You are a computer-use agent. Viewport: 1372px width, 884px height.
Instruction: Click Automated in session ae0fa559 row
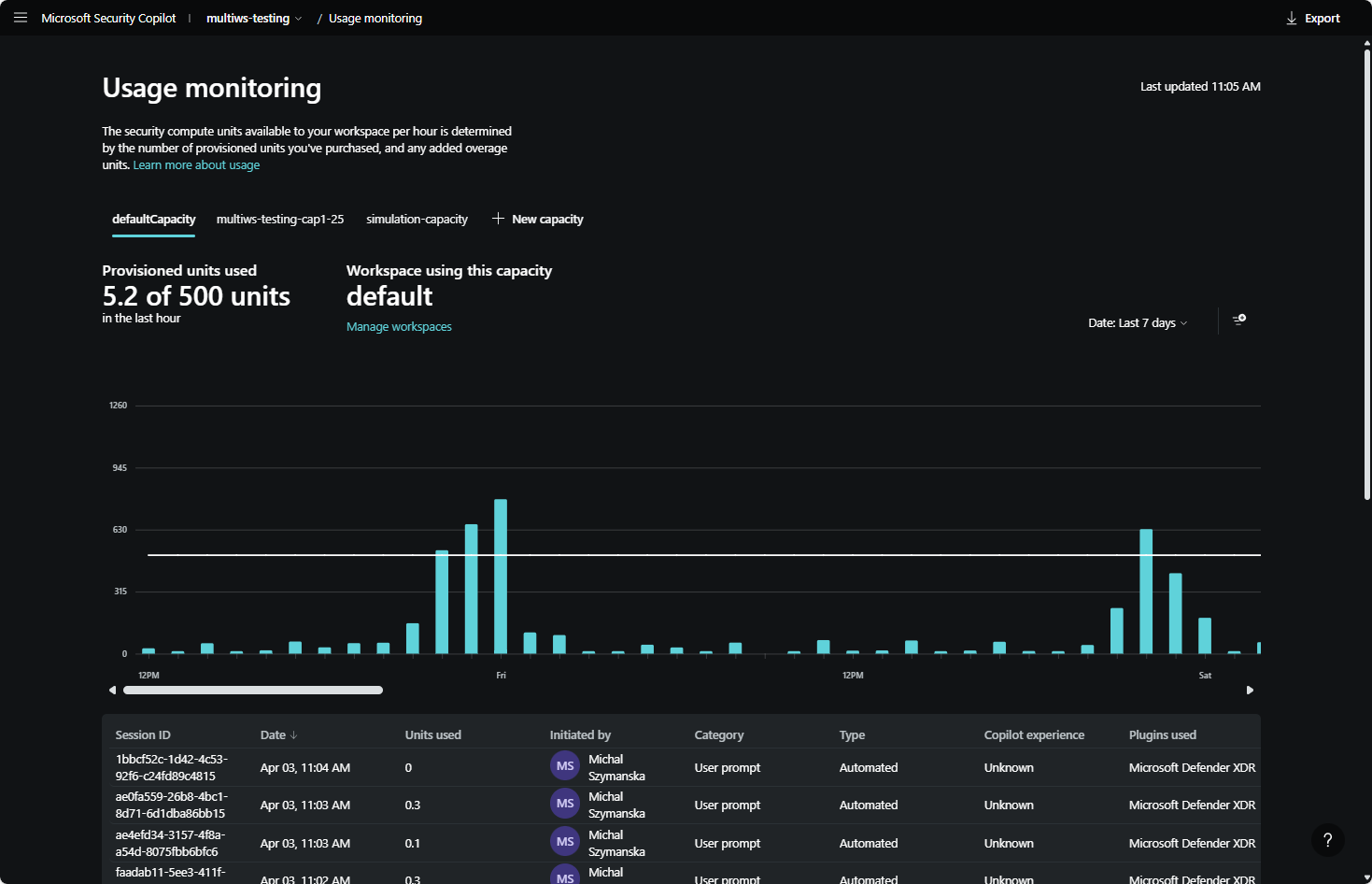[x=869, y=806]
